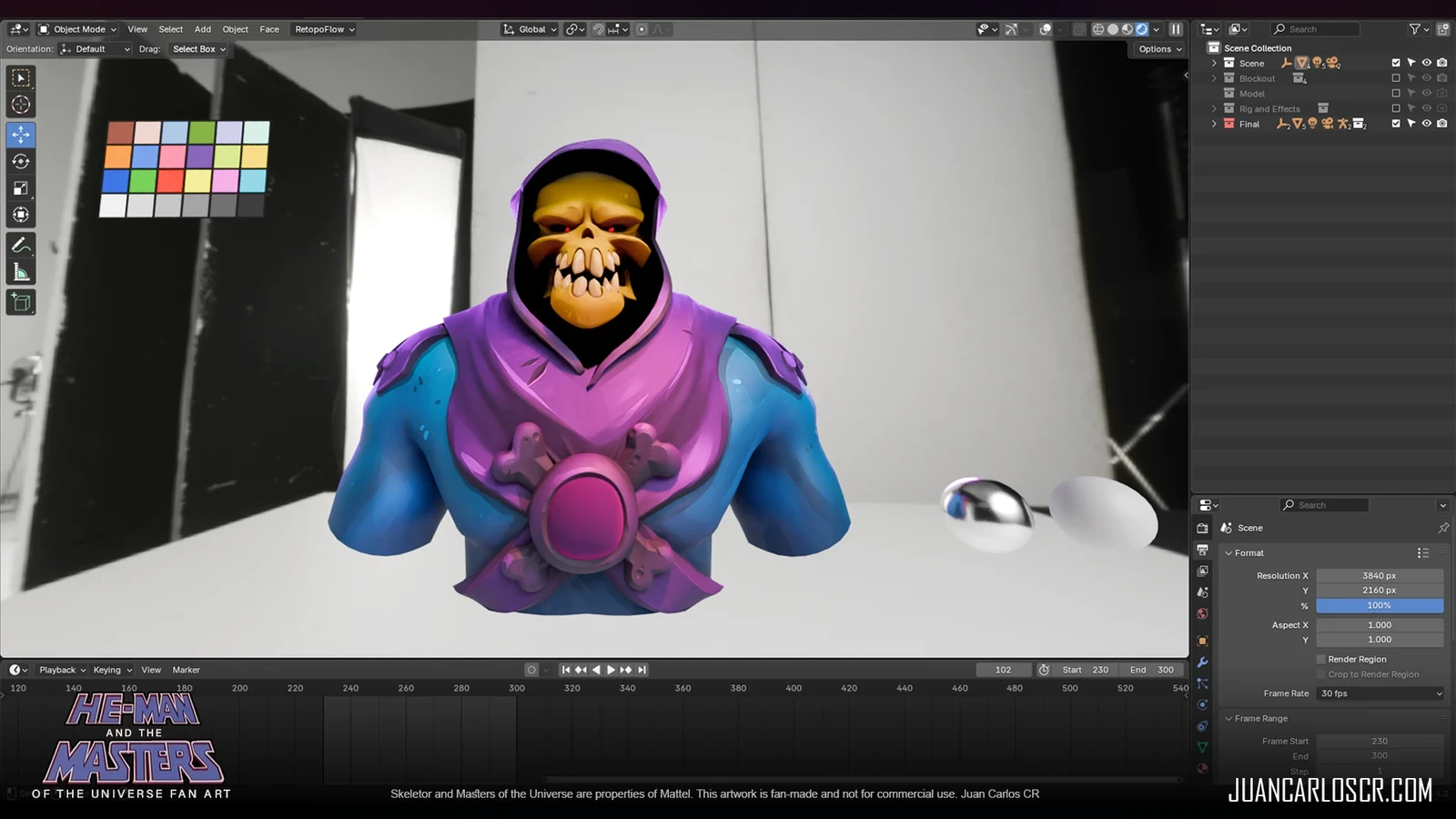Choose the Annotate pencil tool
This screenshot has width=1456, height=819.
pyautogui.click(x=21, y=246)
